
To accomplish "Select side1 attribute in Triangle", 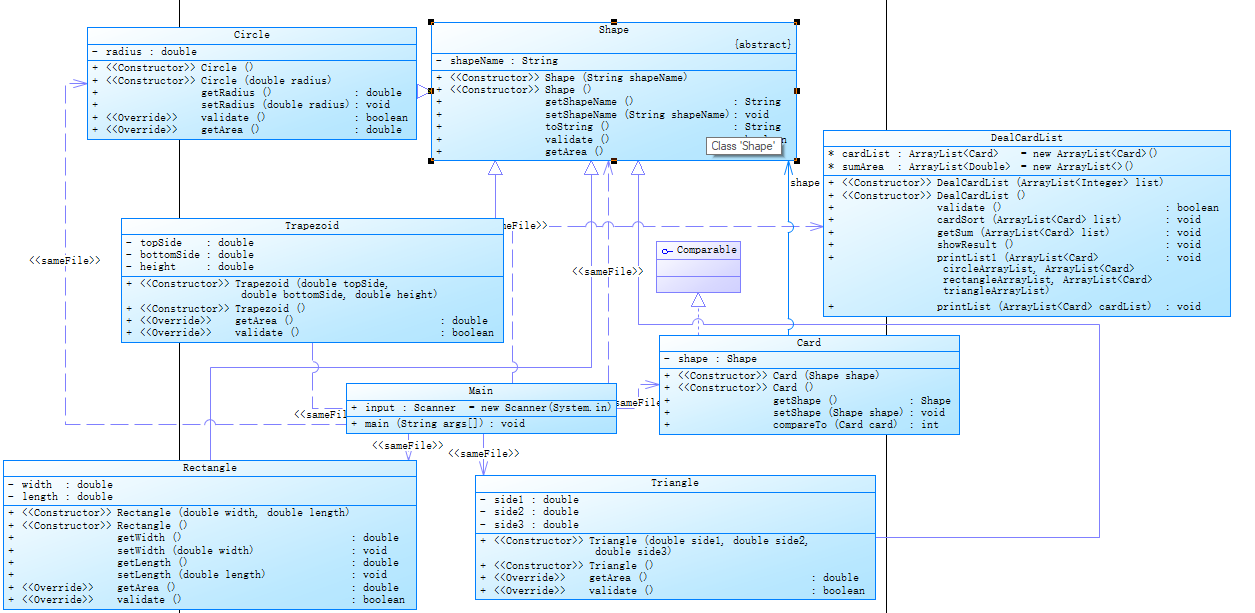I will [530, 500].
